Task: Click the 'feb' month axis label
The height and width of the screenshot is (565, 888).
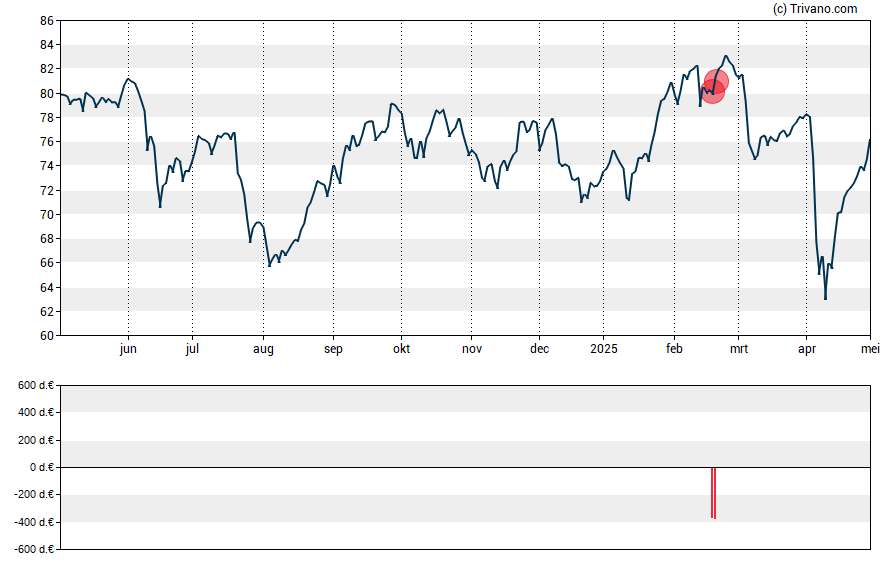Action: pyautogui.click(x=674, y=349)
